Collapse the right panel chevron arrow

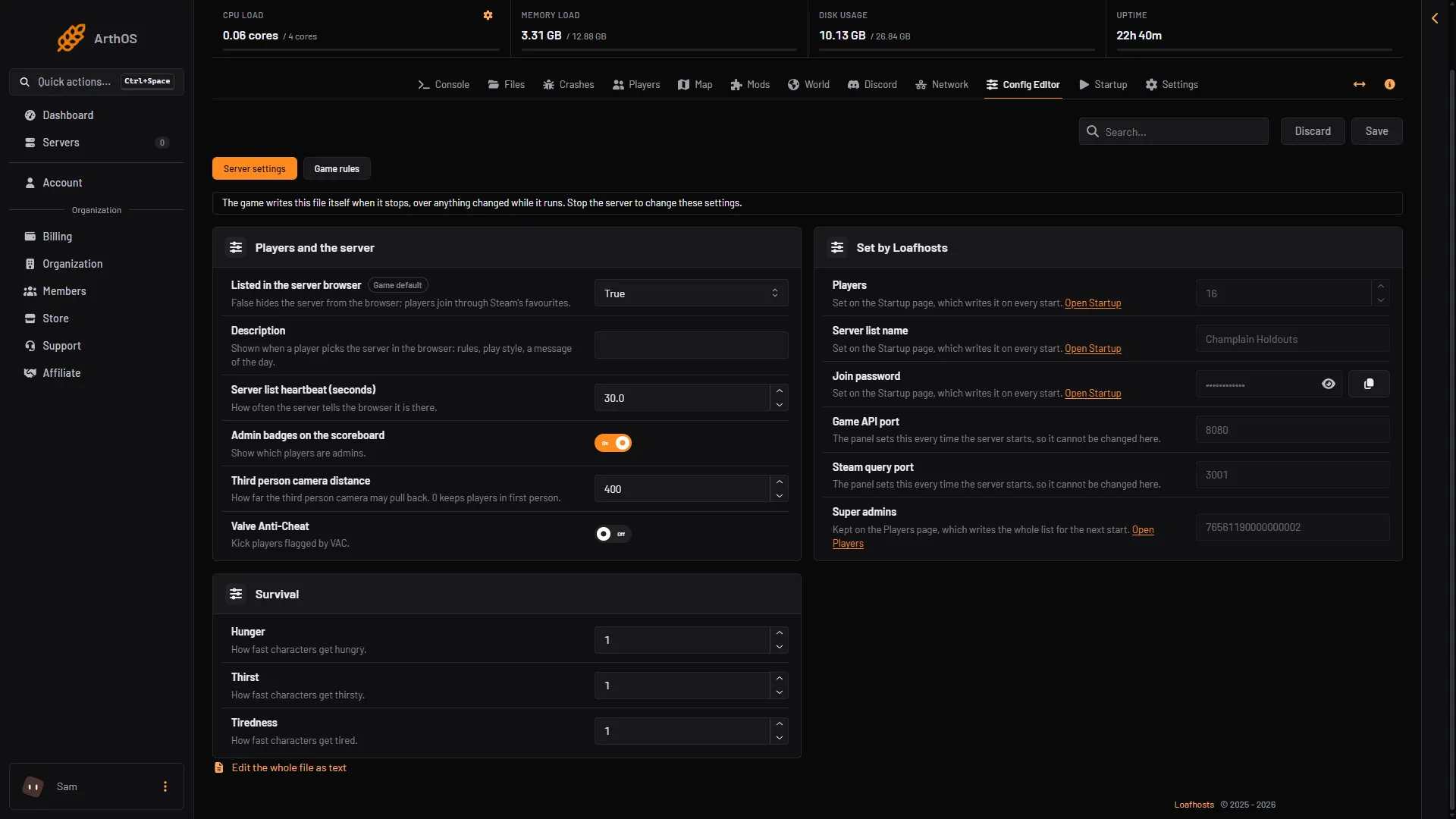1435,18
